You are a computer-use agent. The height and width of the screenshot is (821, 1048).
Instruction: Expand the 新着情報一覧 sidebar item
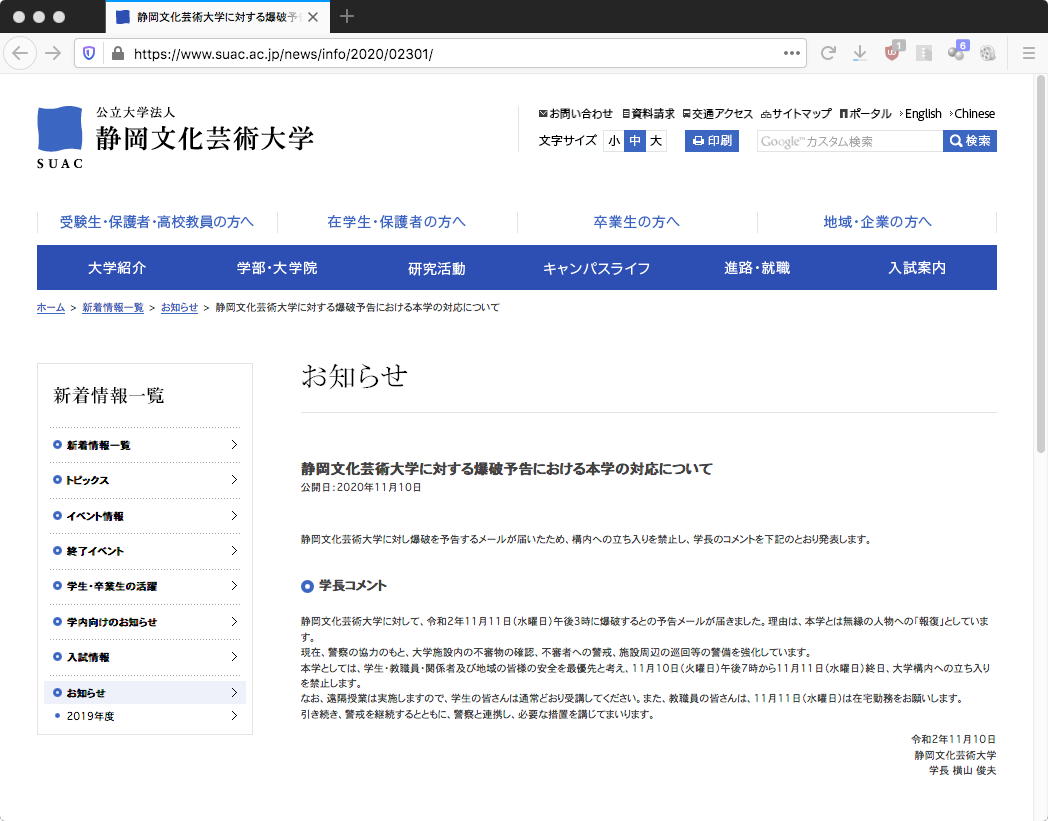(145, 445)
